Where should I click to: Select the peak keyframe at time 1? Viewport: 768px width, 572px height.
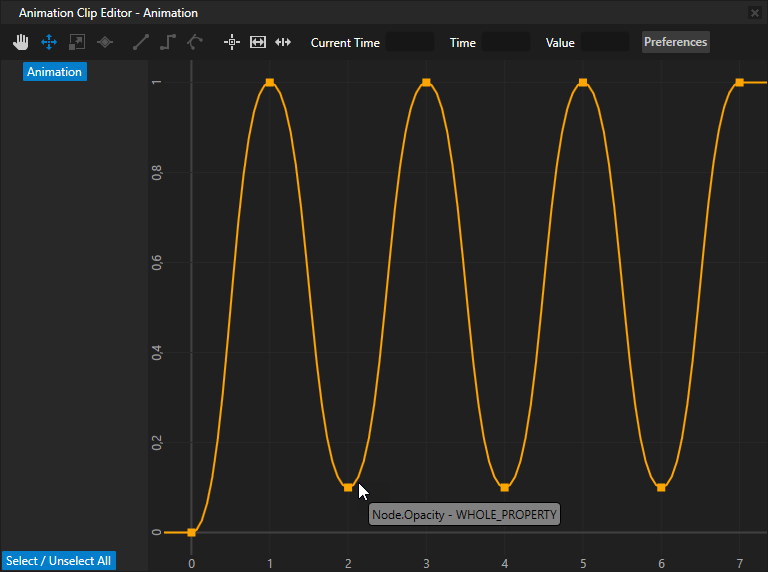pyautogui.click(x=270, y=83)
